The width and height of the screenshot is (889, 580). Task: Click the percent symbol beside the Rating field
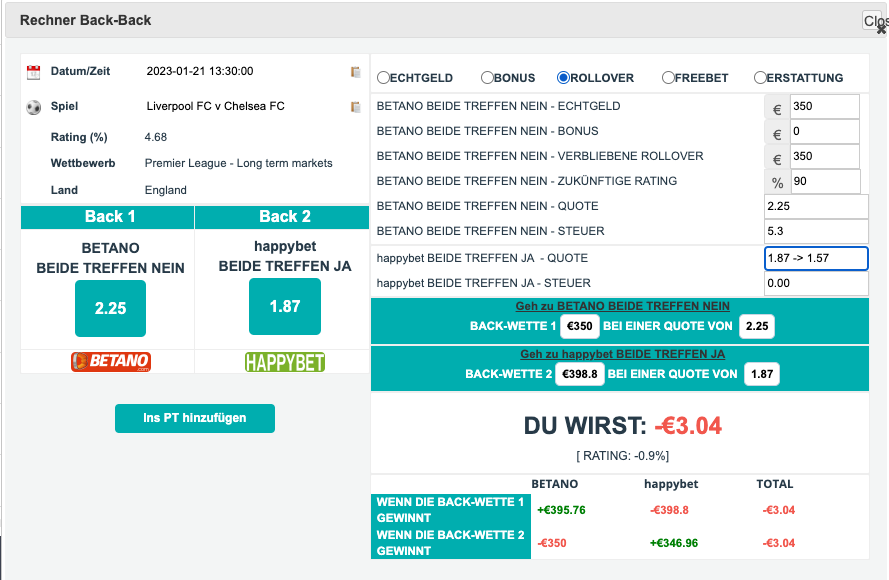pyautogui.click(x=777, y=183)
